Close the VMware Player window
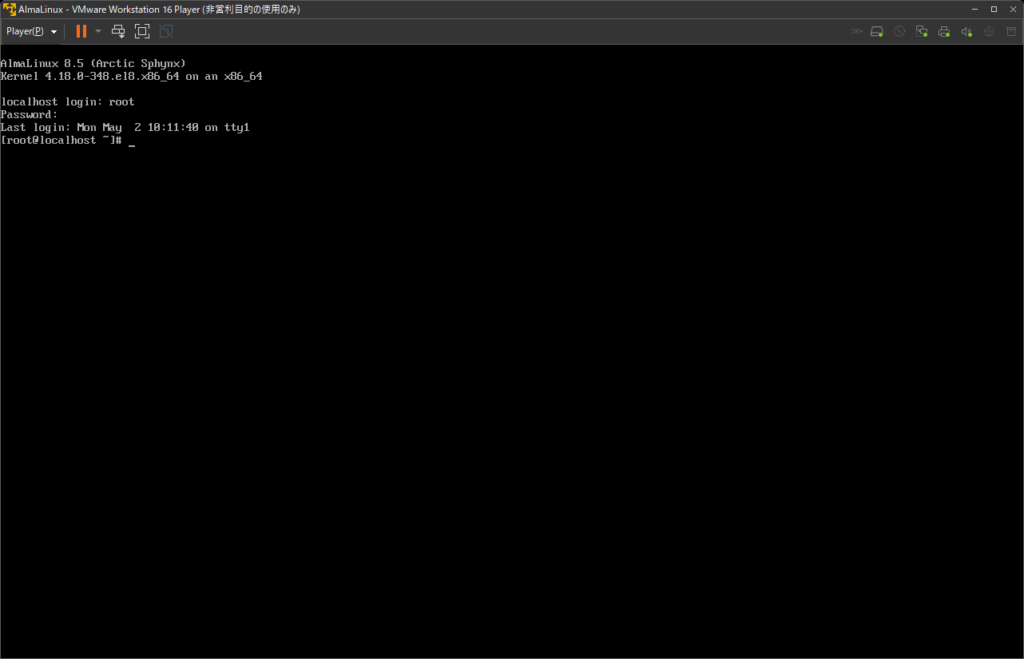The width and height of the screenshot is (1024, 659). tap(1013, 9)
